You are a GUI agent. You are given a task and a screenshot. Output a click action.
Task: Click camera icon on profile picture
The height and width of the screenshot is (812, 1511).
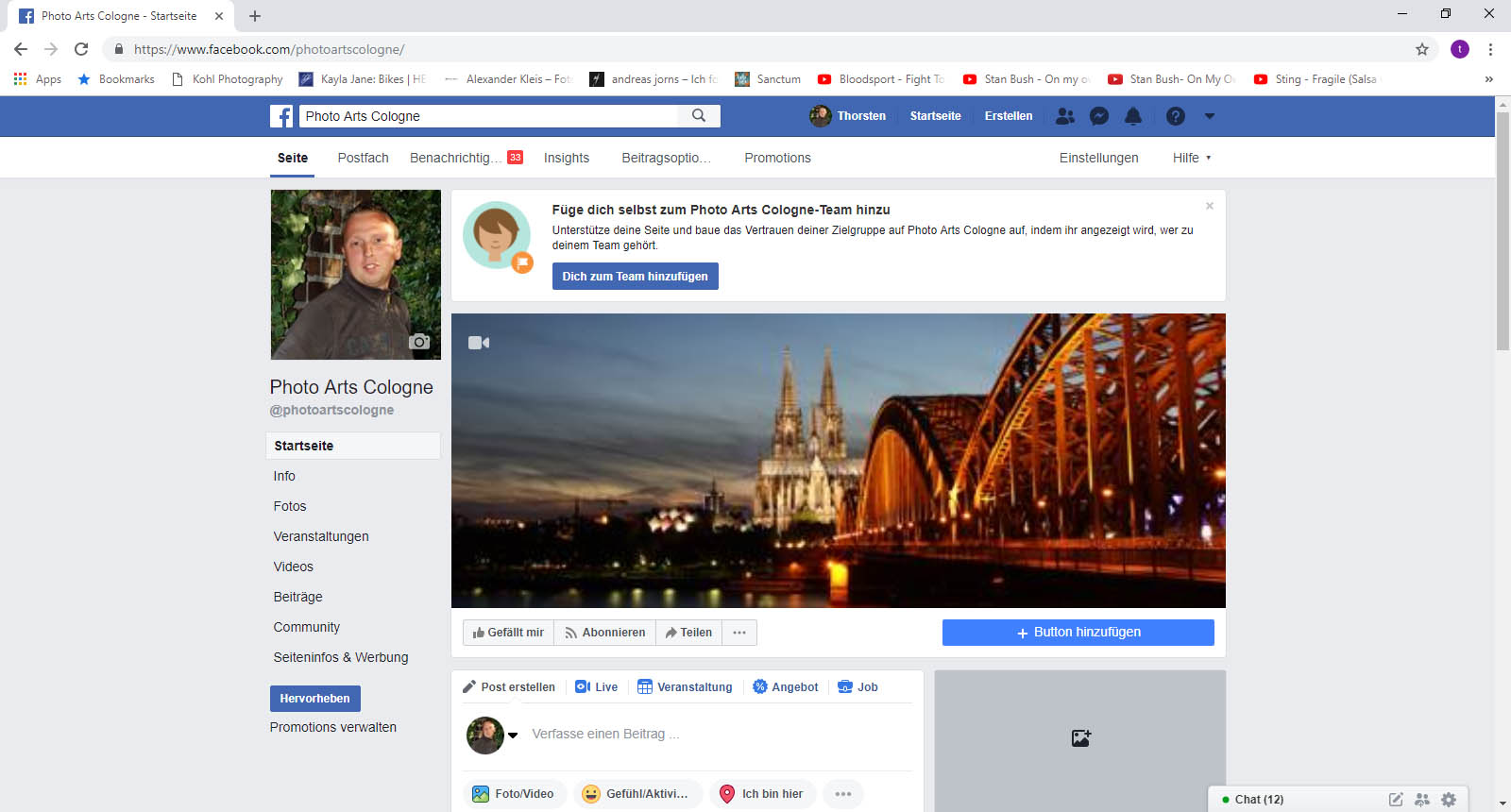point(419,342)
